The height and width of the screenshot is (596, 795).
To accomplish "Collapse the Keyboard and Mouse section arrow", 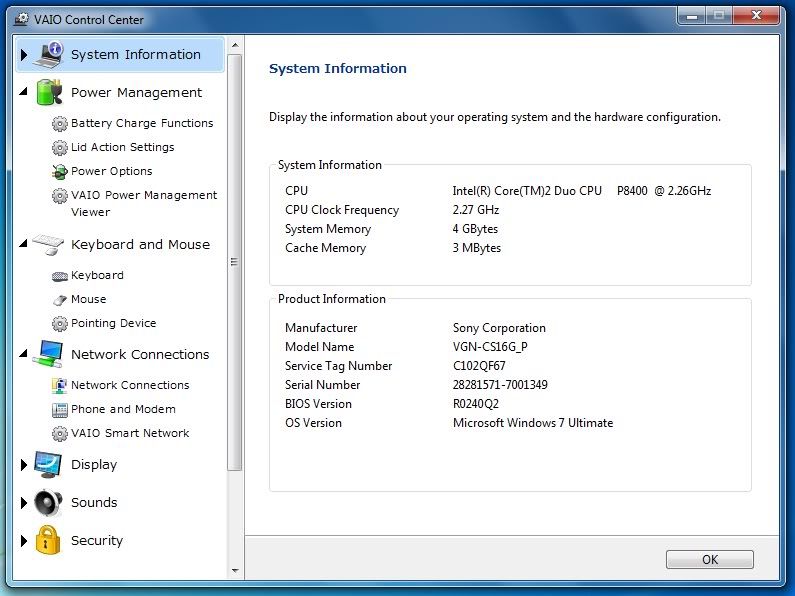I will click(23, 244).
